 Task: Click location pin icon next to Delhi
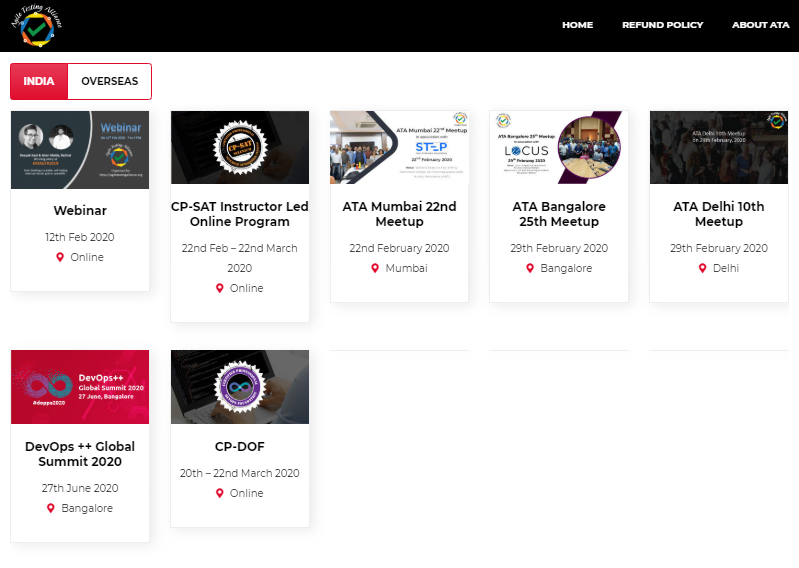click(x=703, y=268)
